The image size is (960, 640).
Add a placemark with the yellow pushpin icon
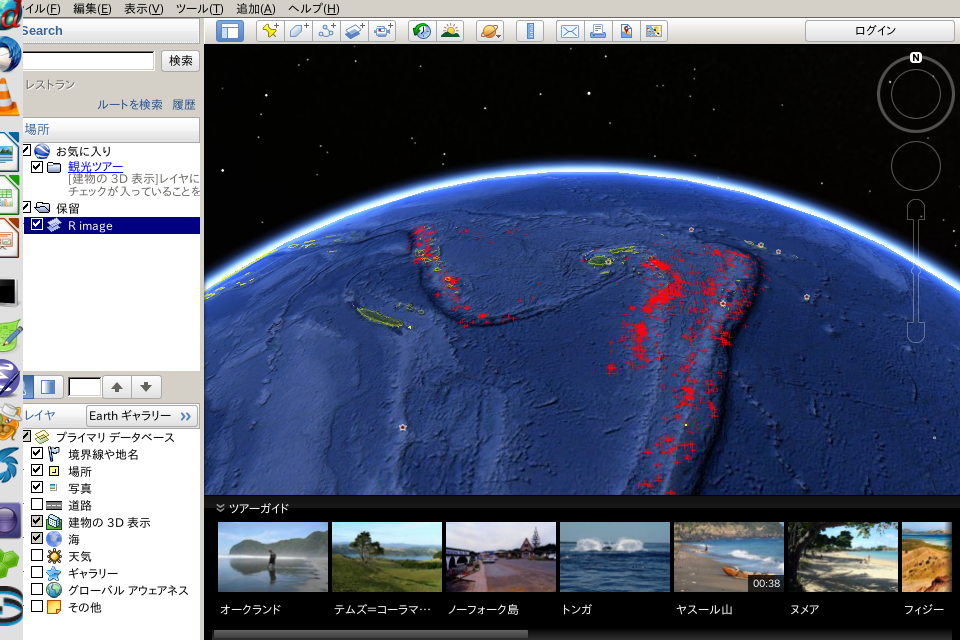pos(270,31)
